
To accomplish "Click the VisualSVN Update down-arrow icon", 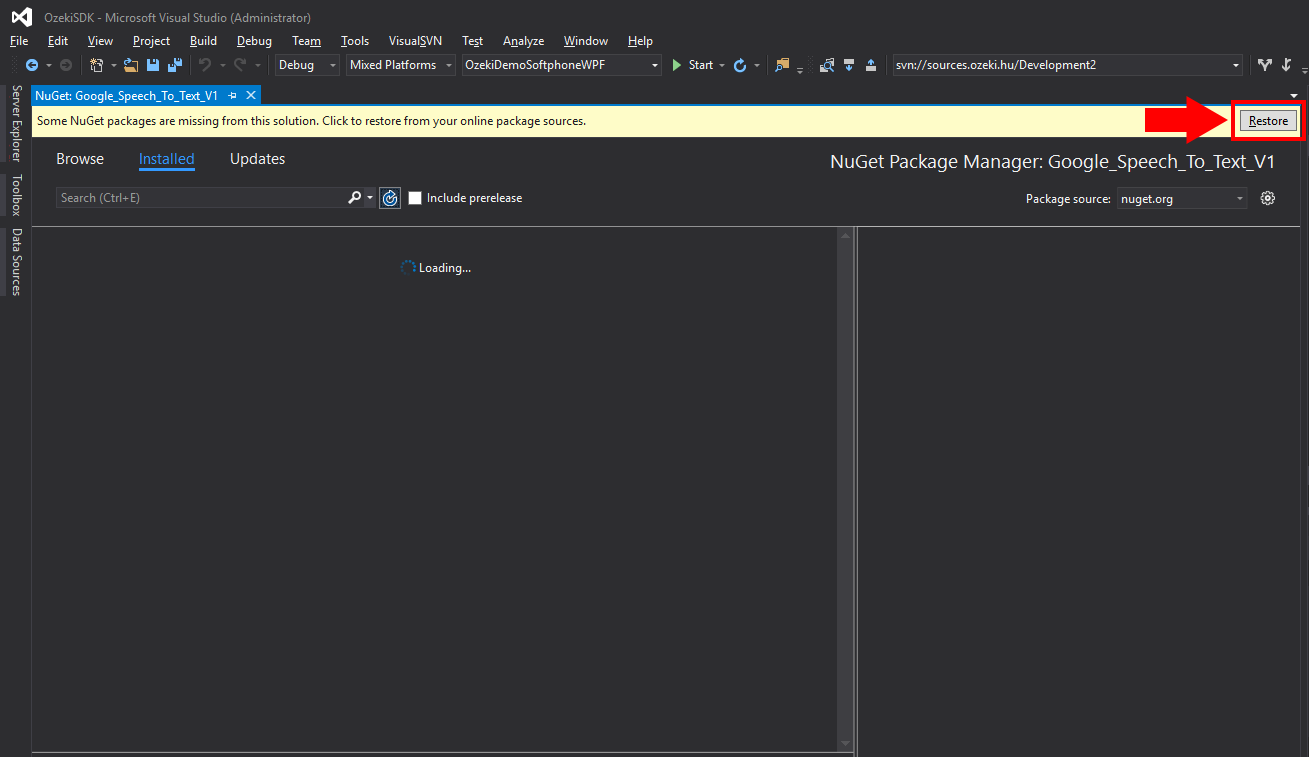I will (849, 65).
